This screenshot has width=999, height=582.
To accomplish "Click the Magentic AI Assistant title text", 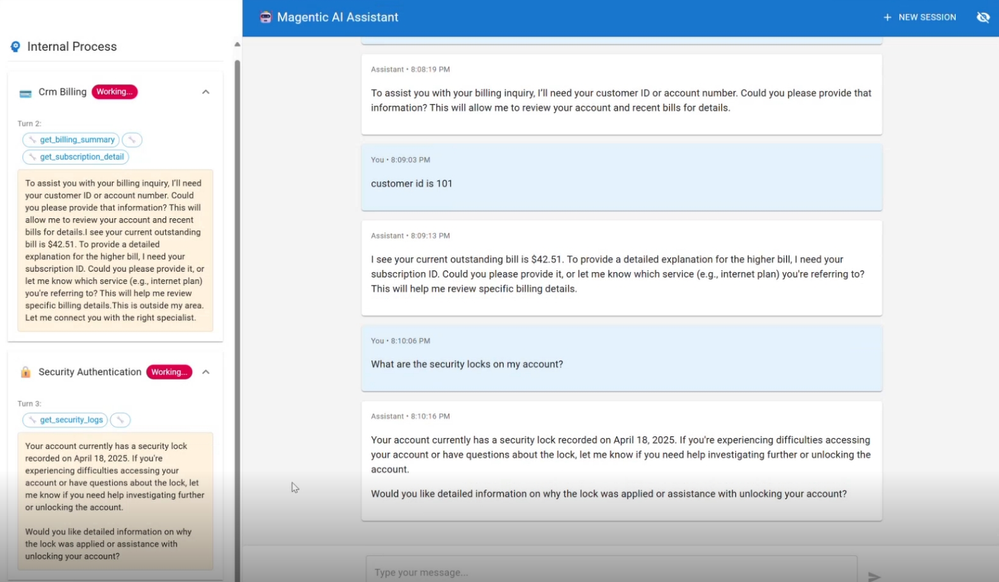I will 337,17.
